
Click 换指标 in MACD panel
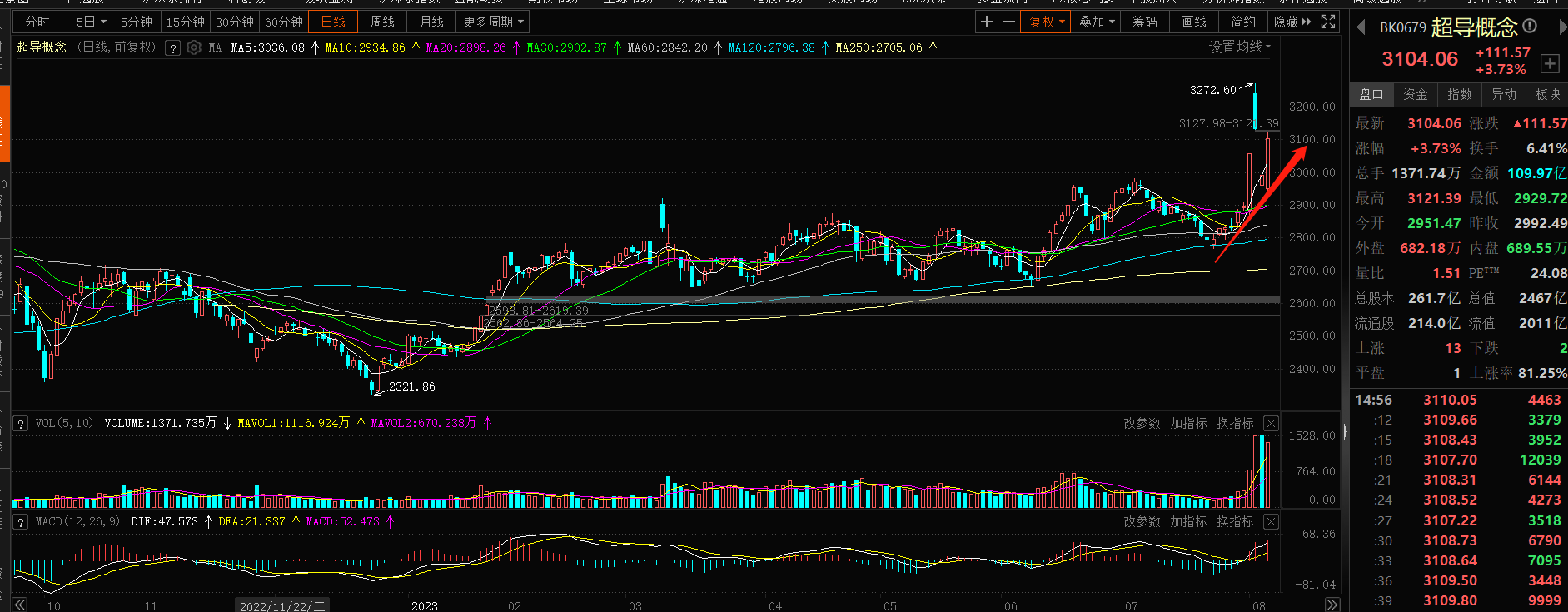coord(1235,522)
